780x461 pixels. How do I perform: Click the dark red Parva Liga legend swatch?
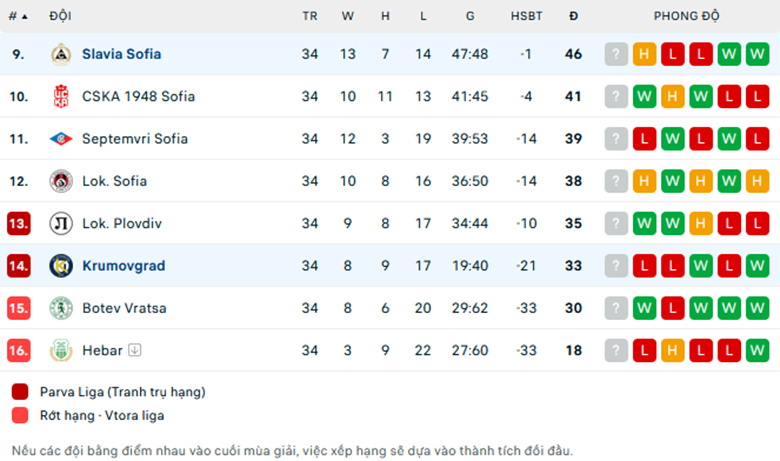(x=20, y=392)
